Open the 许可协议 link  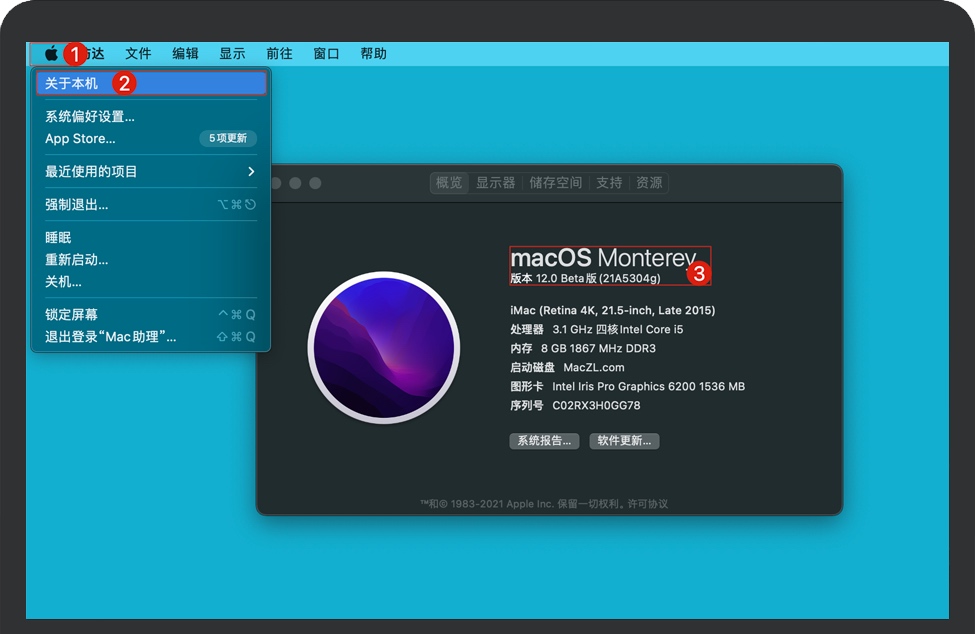(x=648, y=504)
